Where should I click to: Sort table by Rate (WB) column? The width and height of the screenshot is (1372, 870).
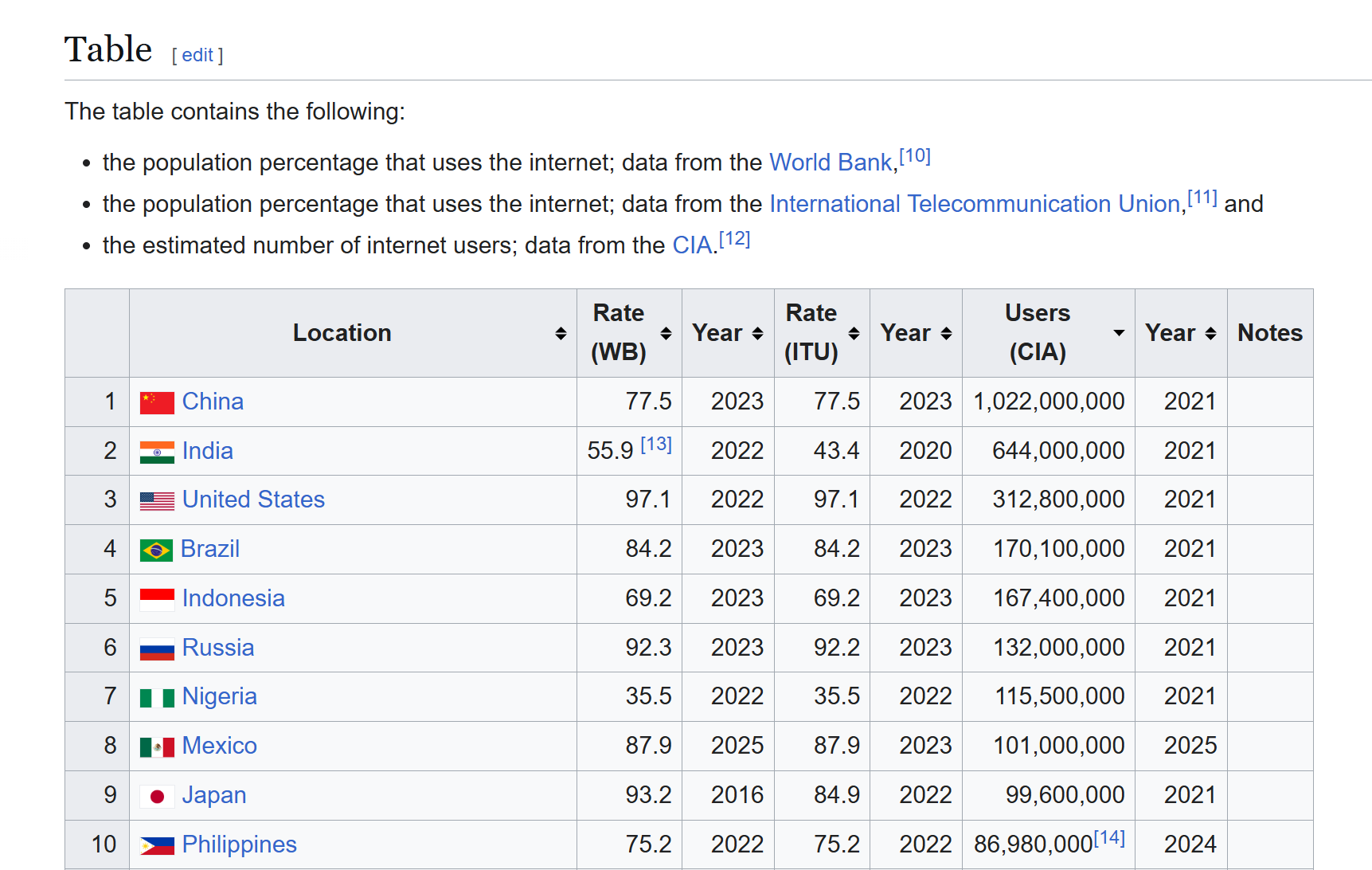pyautogui.click(x=666, y=333)
